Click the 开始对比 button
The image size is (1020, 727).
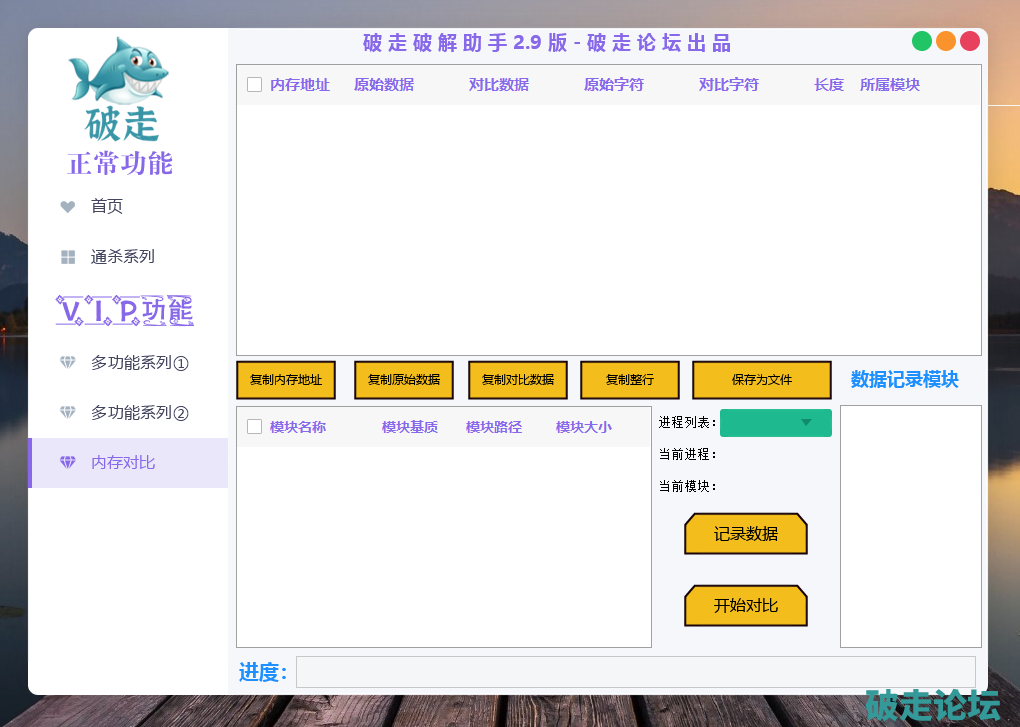tap(746, 606)
